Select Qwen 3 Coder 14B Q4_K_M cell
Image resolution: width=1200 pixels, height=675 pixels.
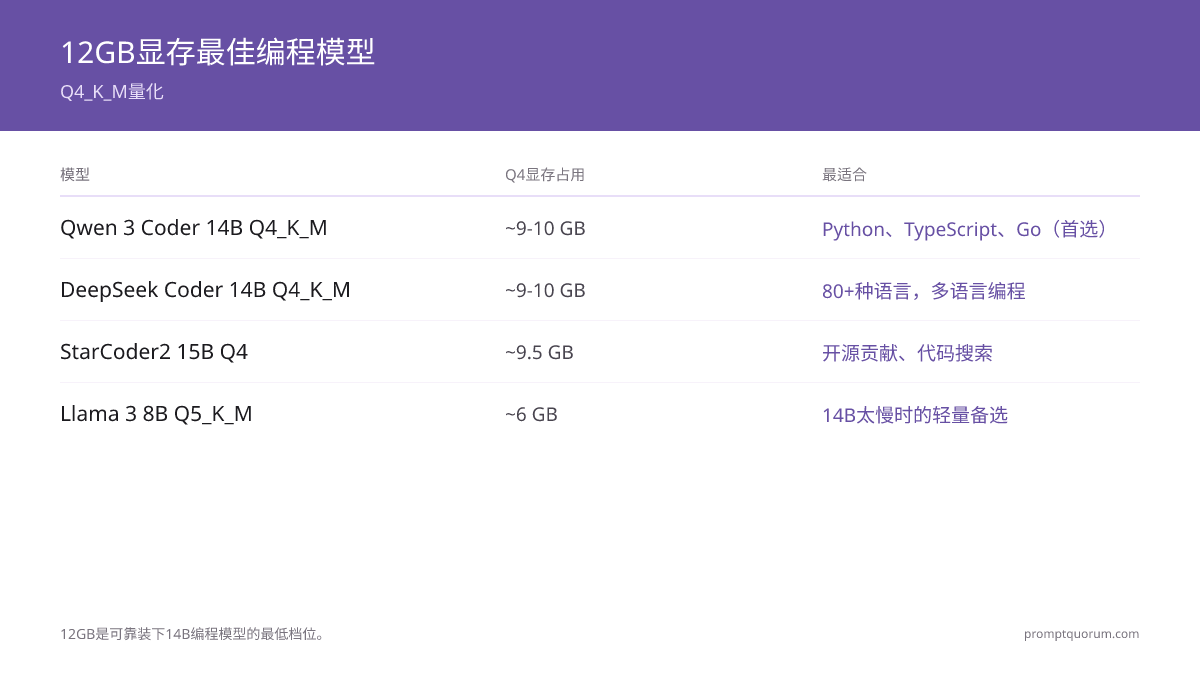click(194, 228)
